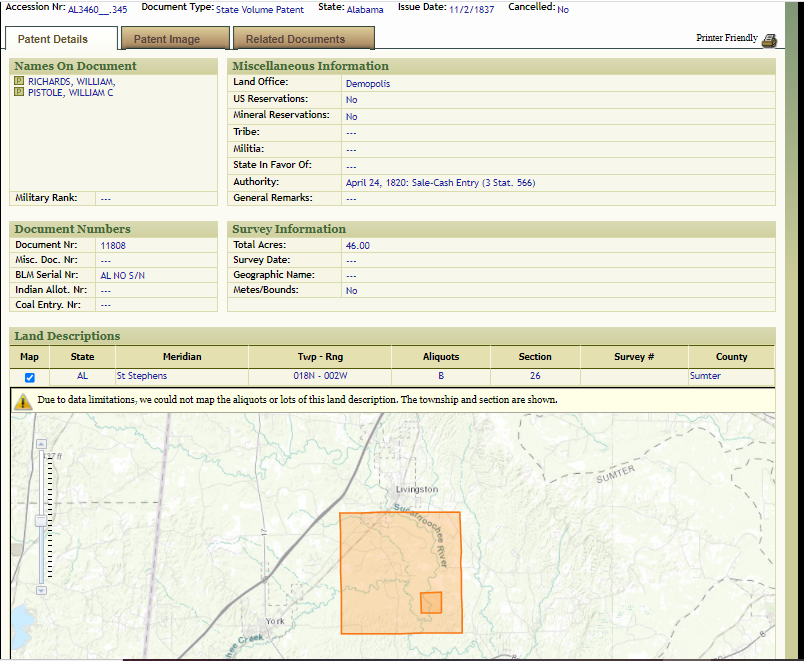804x661 pixels.
Task: Click the Sumter county link
Action: point(705,377)
